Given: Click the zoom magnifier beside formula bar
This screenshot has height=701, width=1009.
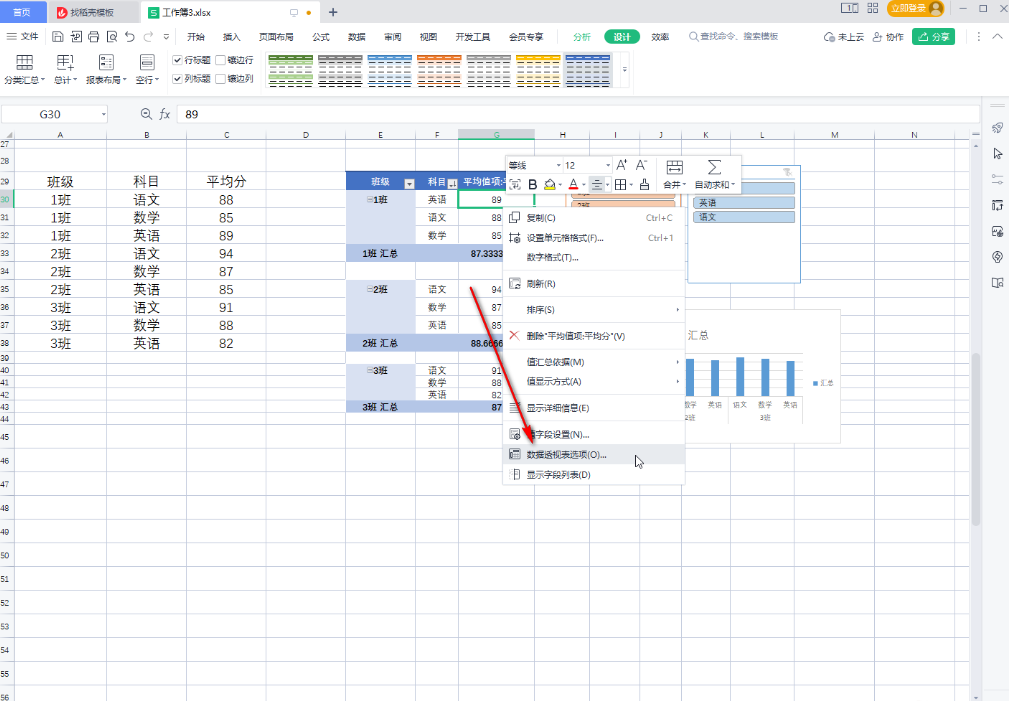Looking at the screenshot, I should (147, 114).
